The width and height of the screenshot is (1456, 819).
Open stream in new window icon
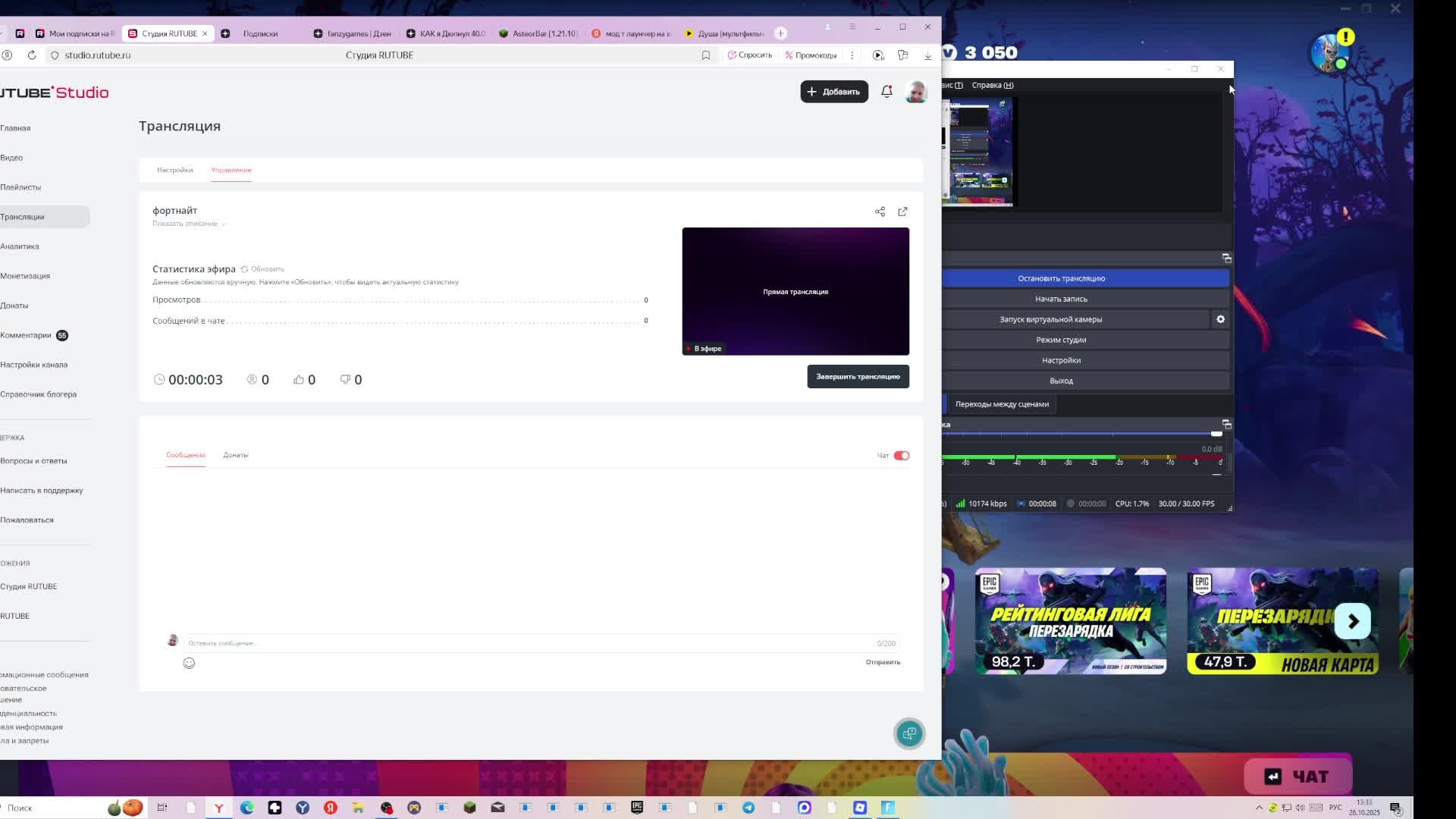(902, 212)
